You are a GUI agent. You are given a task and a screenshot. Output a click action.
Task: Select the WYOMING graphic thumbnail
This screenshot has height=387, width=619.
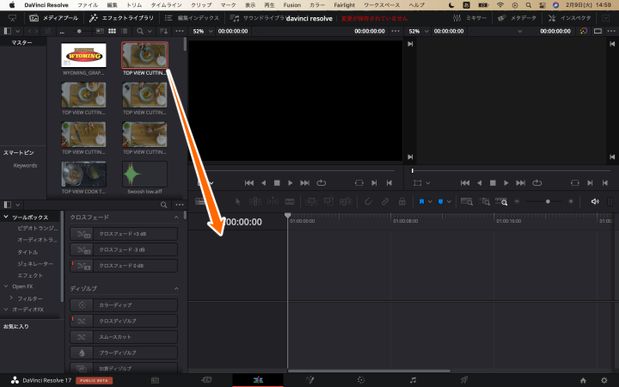click(x=84, y=55)
